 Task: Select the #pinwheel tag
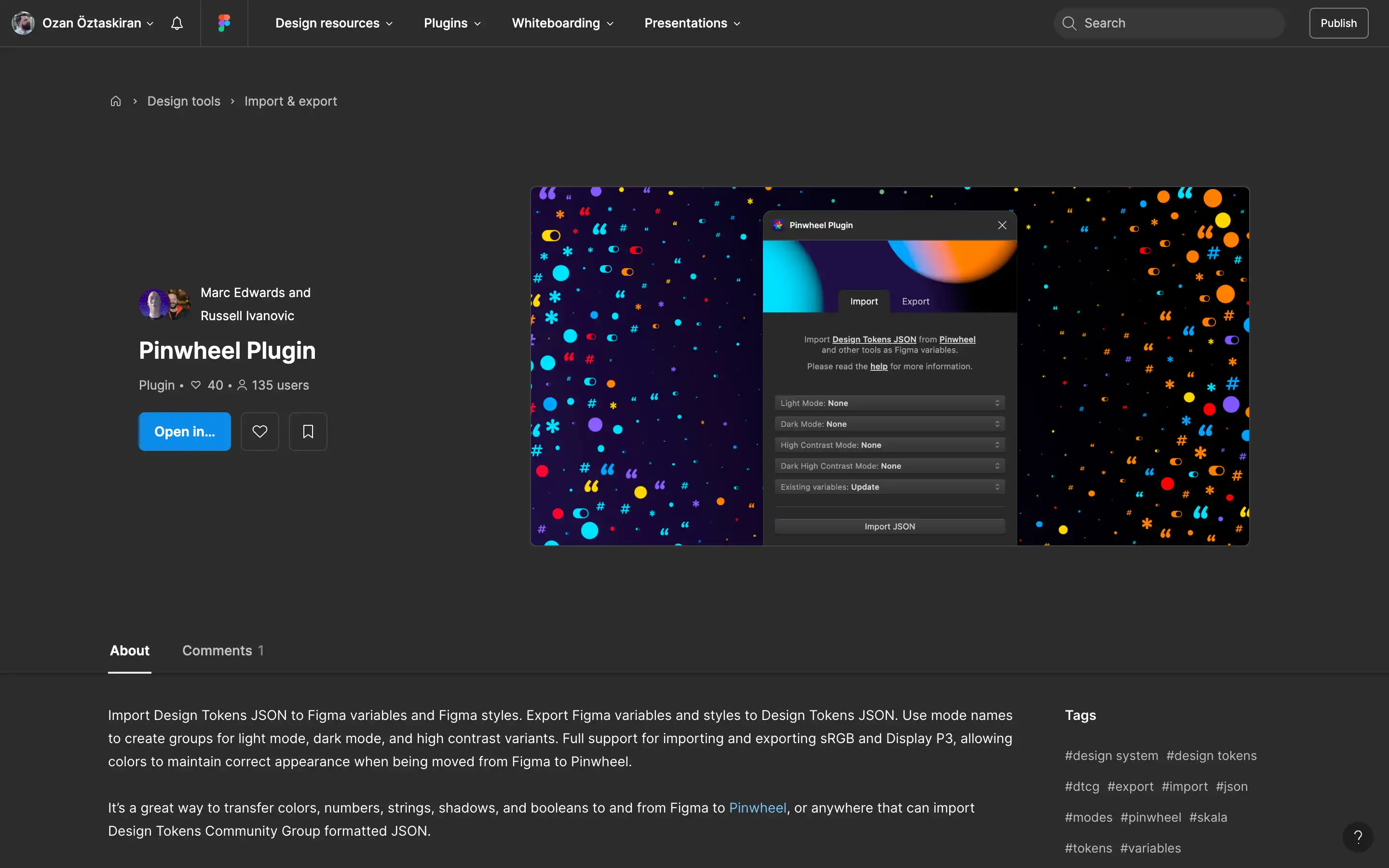pos(1151,817)
